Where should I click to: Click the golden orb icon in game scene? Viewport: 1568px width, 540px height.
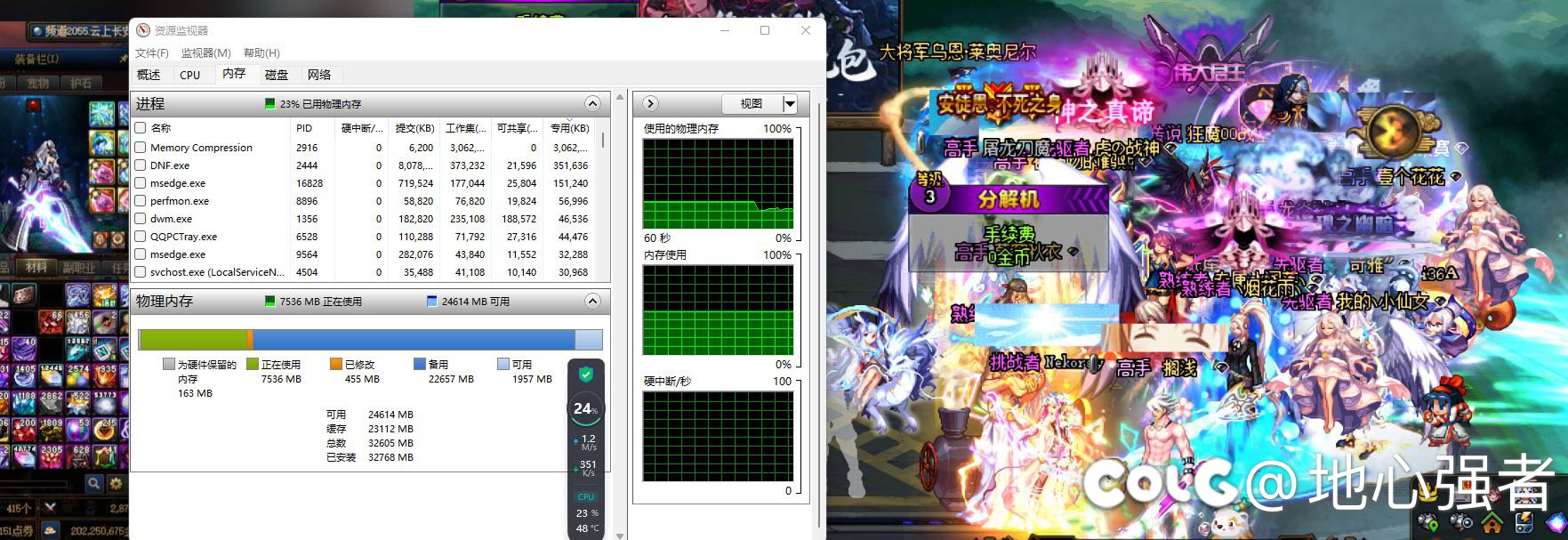pos(1393,132)
